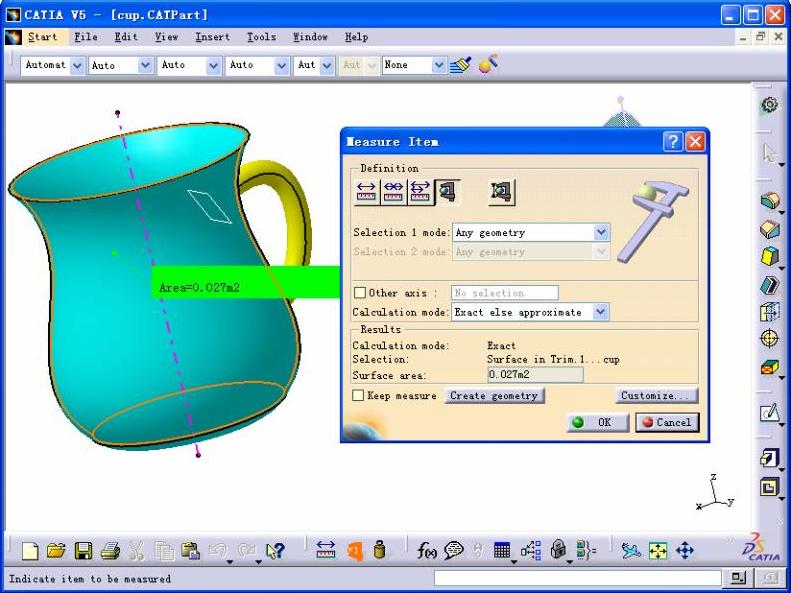Click the Painter brush icon in top toolbar
Viewport: 791px width, 593px height.
click(460, 65)
